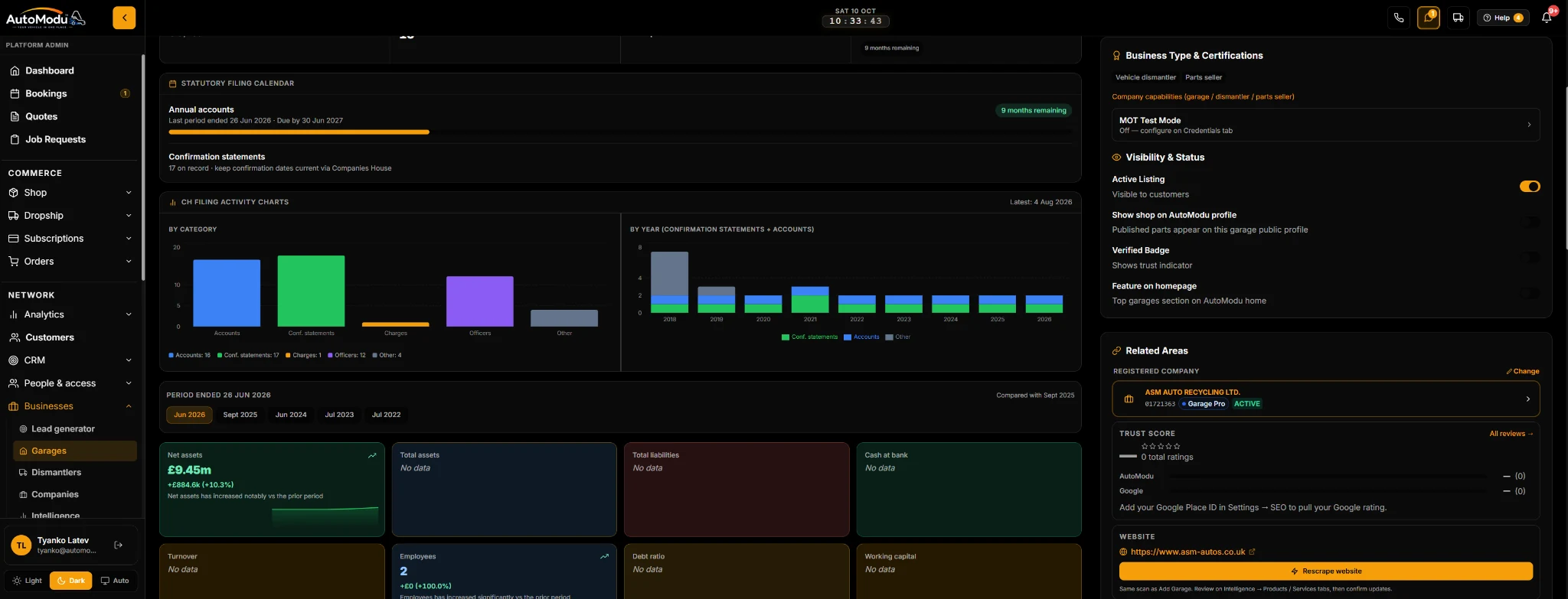1568x599 pixels.
Task: Expand the Orders menu
Action: pos(71,262)
